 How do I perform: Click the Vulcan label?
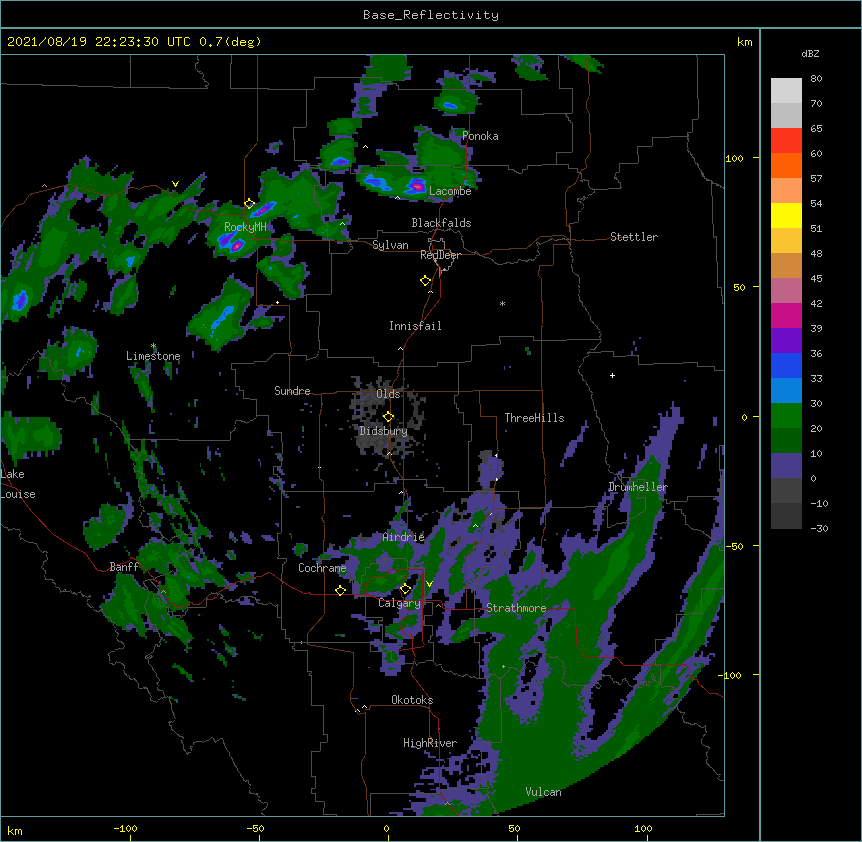coord(543,792)
